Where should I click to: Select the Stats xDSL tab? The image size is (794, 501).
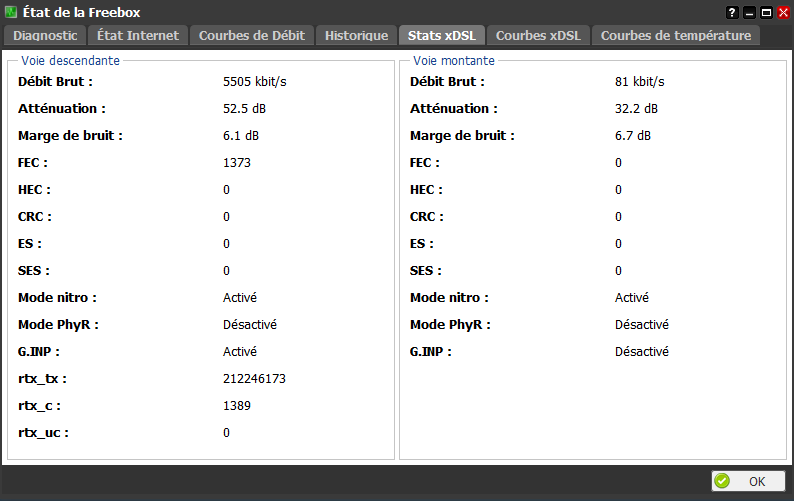coord(442,35)
